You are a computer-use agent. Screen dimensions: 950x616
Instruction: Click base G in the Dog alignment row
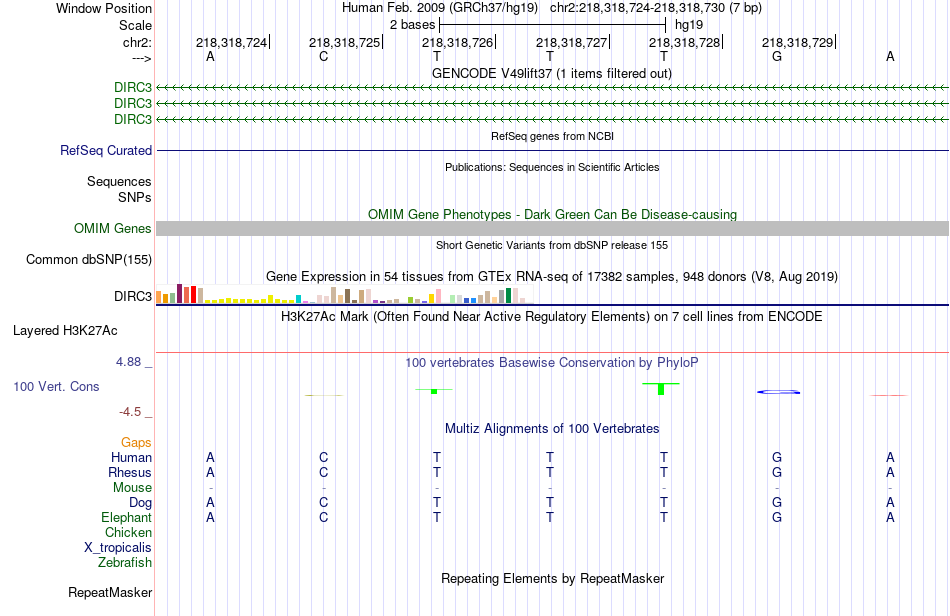[777, 502]
